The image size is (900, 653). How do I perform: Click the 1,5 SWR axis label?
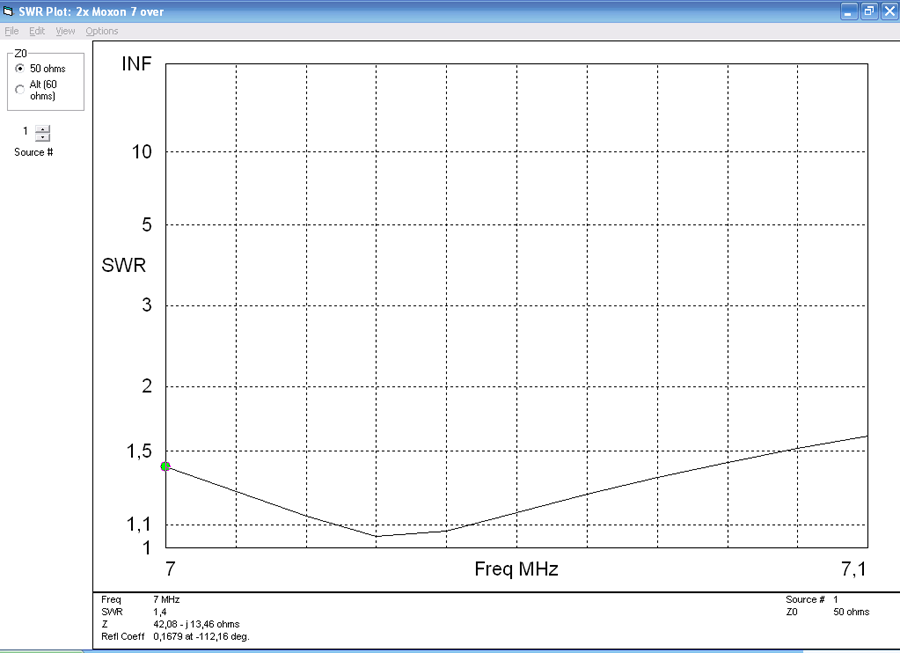click(x=139, y=451)
